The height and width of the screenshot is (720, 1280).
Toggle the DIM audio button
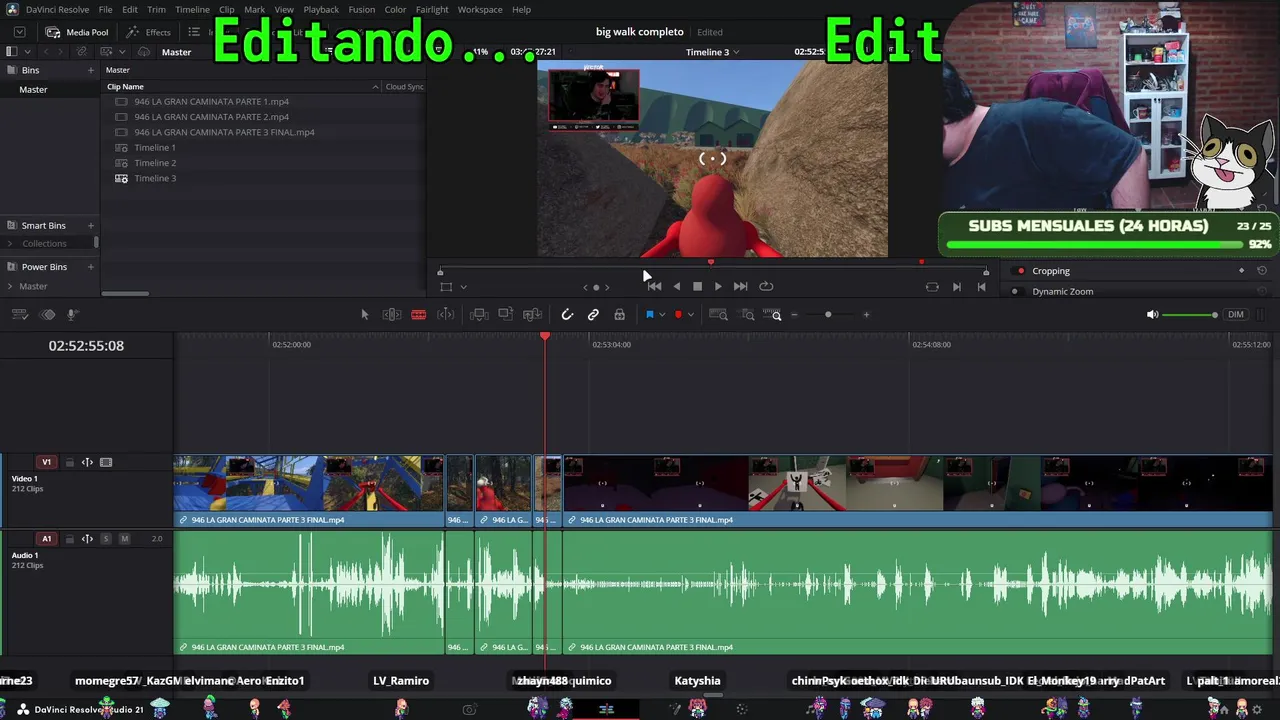(1236, 315)
